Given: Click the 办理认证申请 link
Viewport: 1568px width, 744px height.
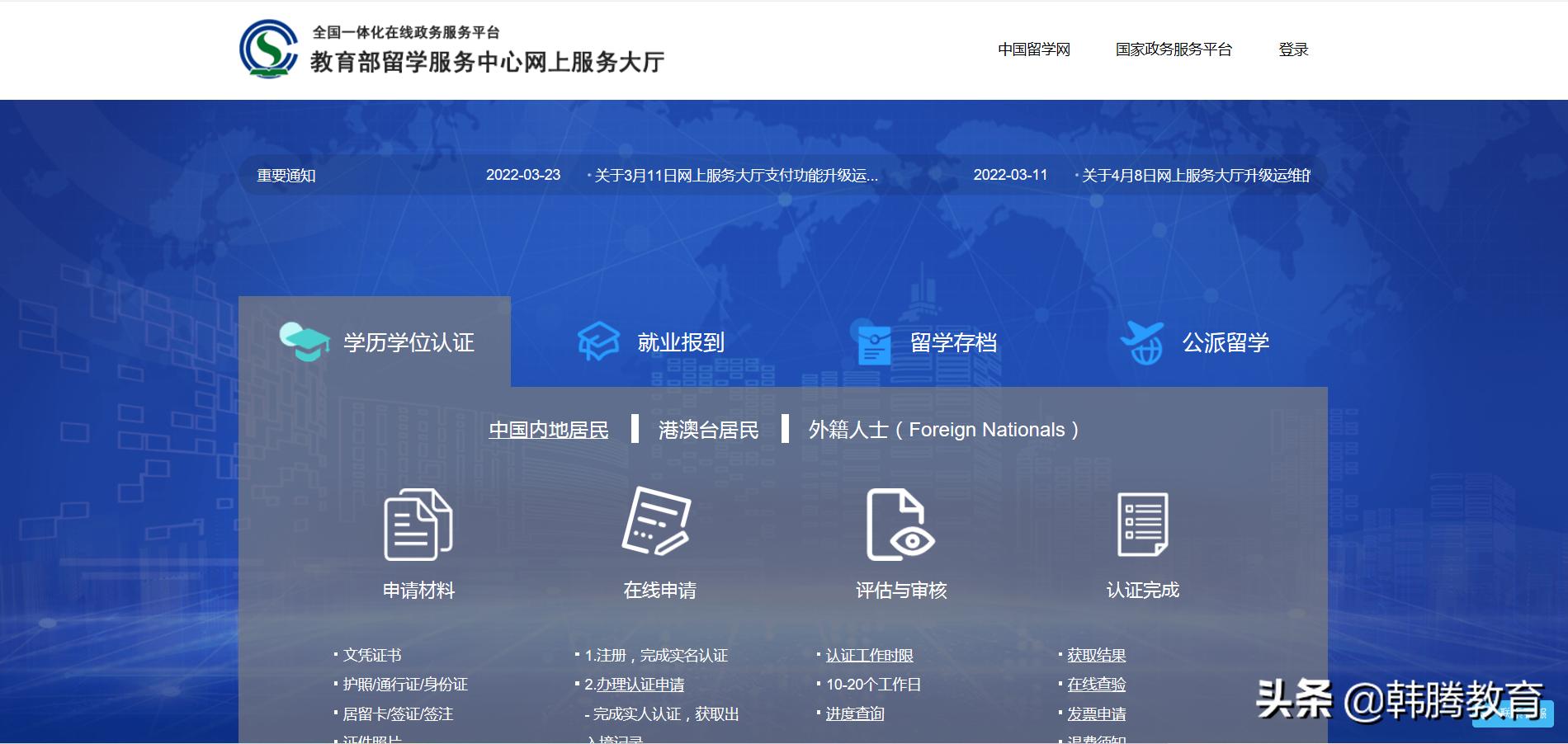Looking at the screenshot, I should tap(640, 685).
